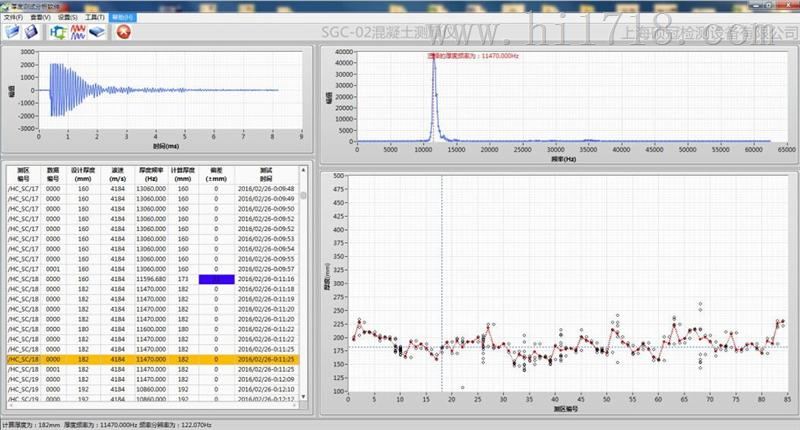Click 10860.000 in the 0:12:10 row

[151, 390]
